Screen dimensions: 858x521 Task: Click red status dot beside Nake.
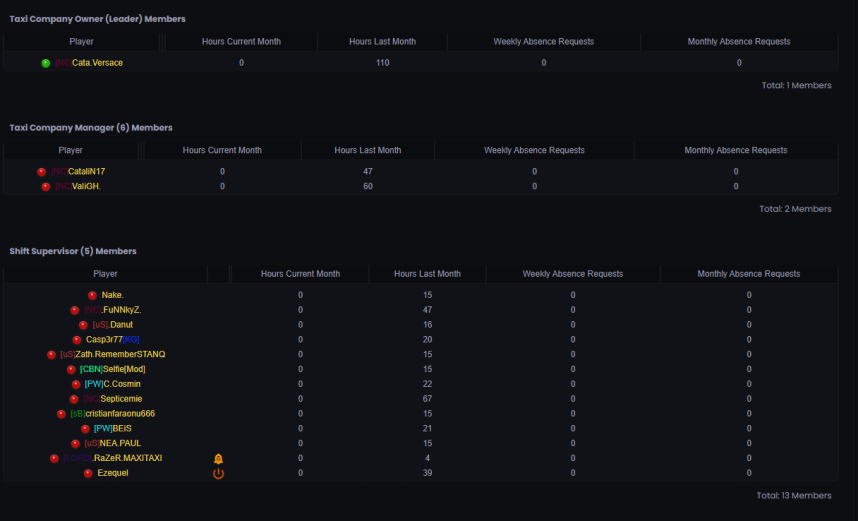click(x=92, y=296)
